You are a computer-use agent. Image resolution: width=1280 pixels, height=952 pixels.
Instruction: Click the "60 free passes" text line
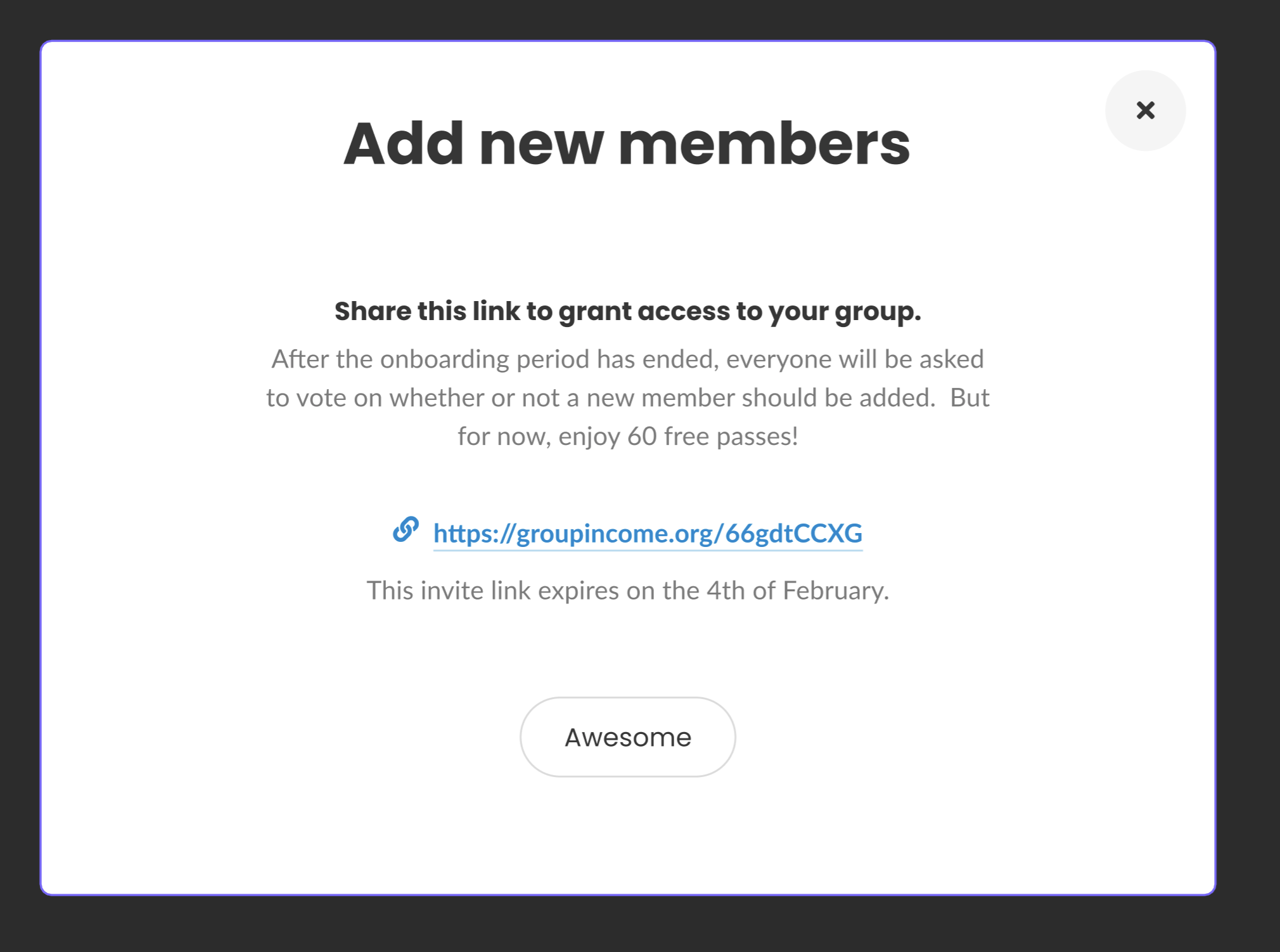tap(627, 436)
